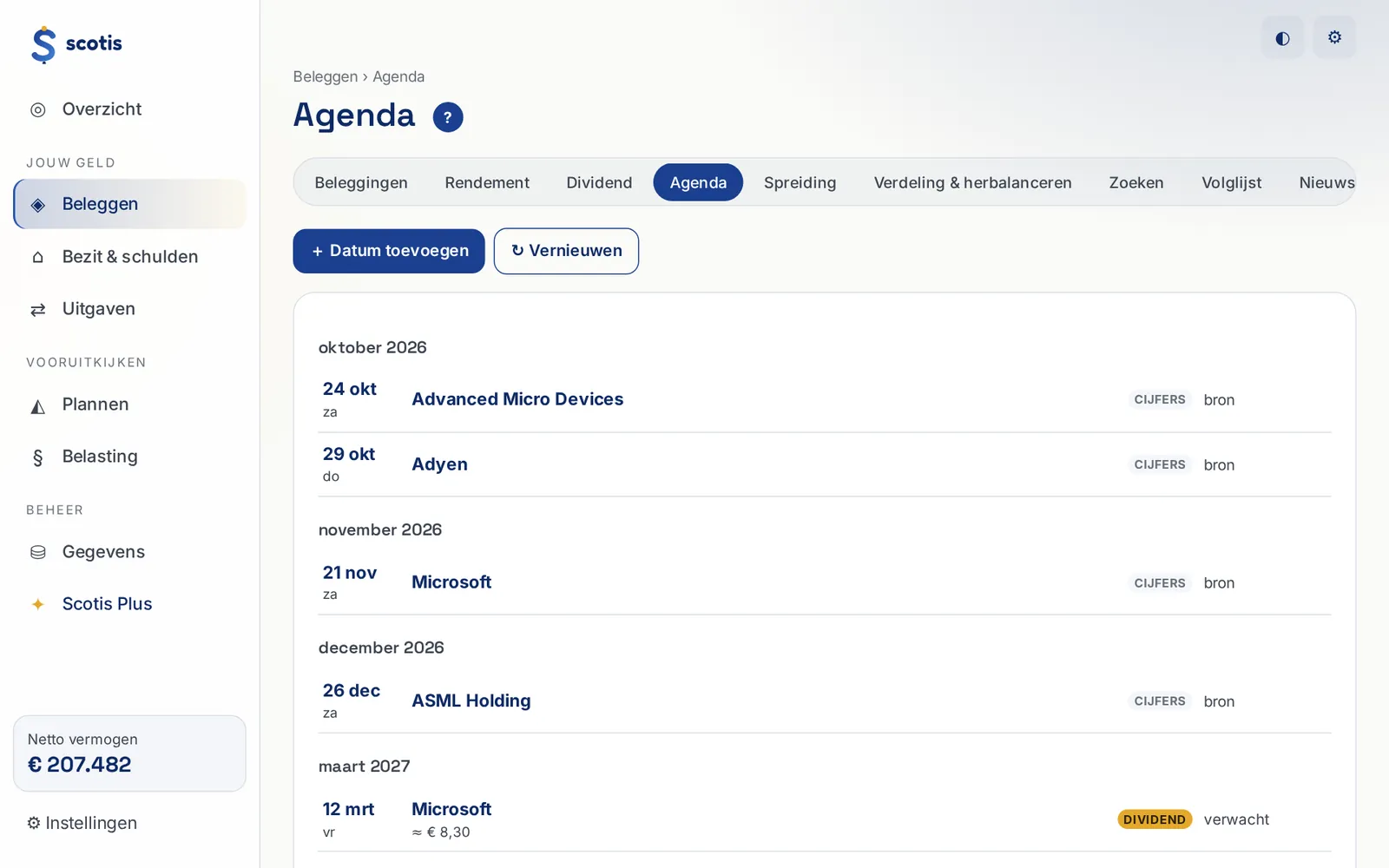Switch to the Dividend tab
Image resolution: width=1389 pixels, height=868 pixels.
(x=599, y=182)
